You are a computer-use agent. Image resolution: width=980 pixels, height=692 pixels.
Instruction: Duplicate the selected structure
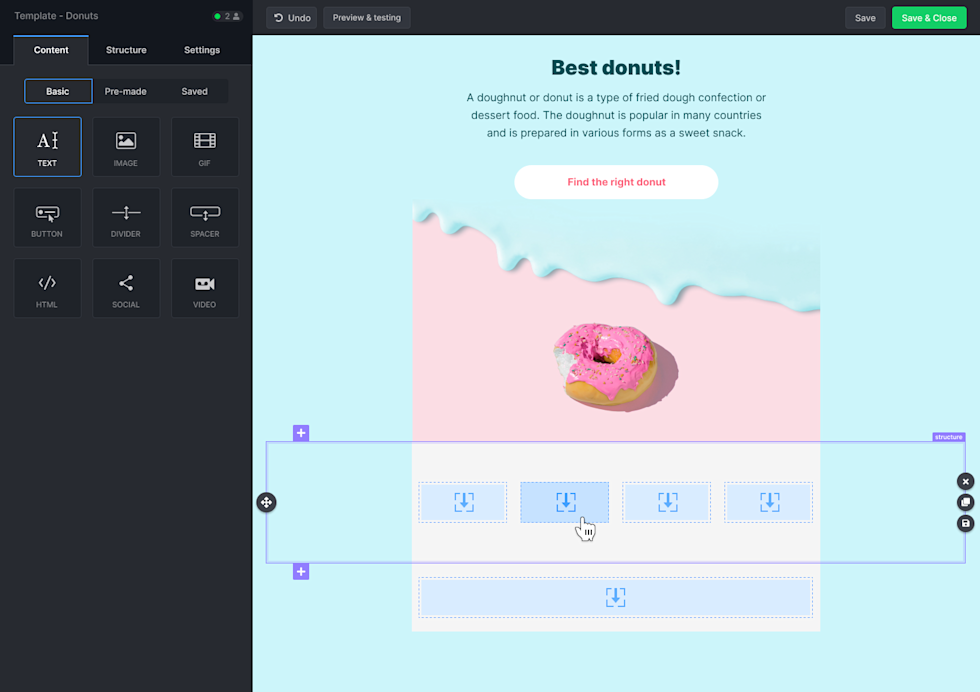(965, 502)
